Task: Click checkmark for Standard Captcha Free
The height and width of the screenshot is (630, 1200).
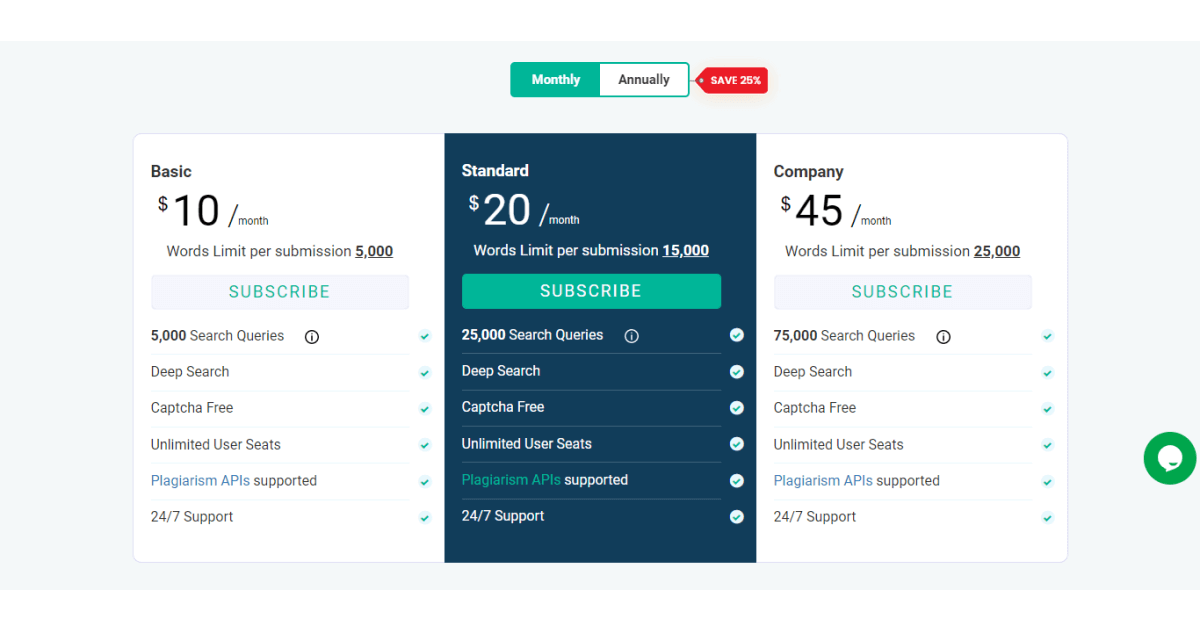Action: [737, 408]
